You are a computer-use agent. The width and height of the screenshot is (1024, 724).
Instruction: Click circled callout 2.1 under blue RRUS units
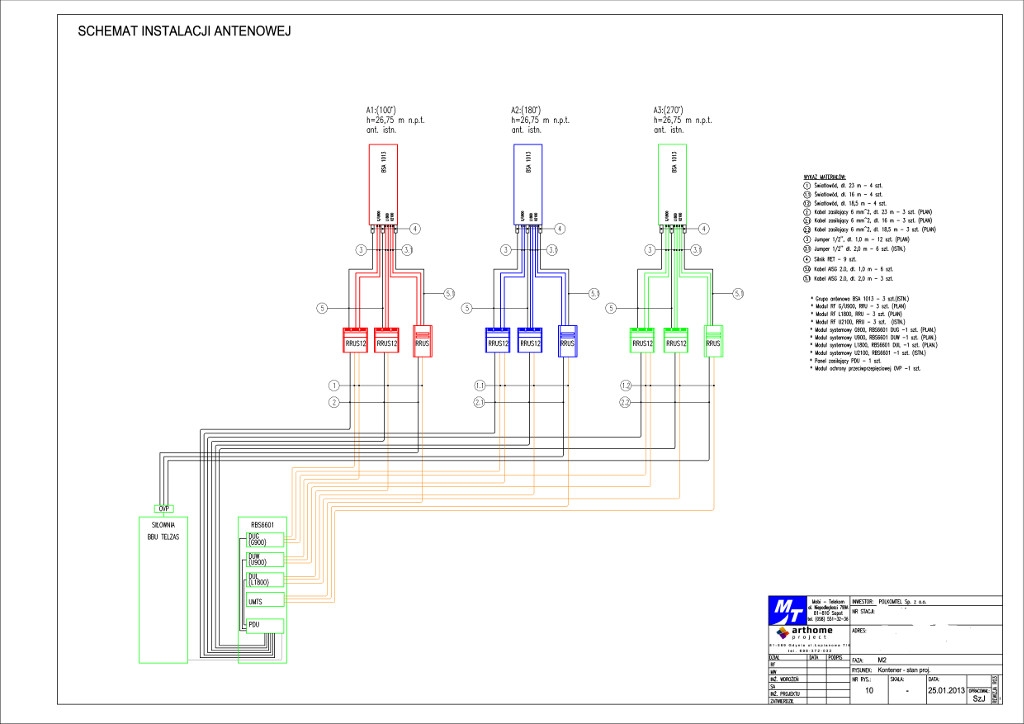(480, 402)
